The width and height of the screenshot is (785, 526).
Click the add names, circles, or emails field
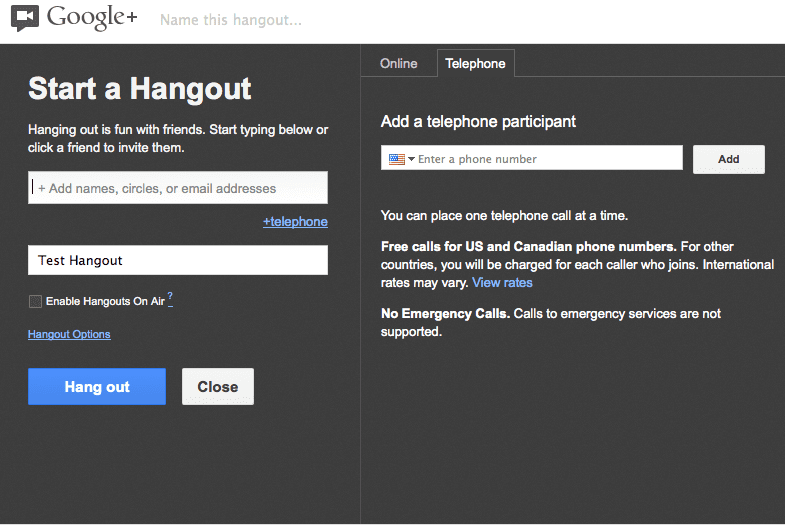(178, 188)
